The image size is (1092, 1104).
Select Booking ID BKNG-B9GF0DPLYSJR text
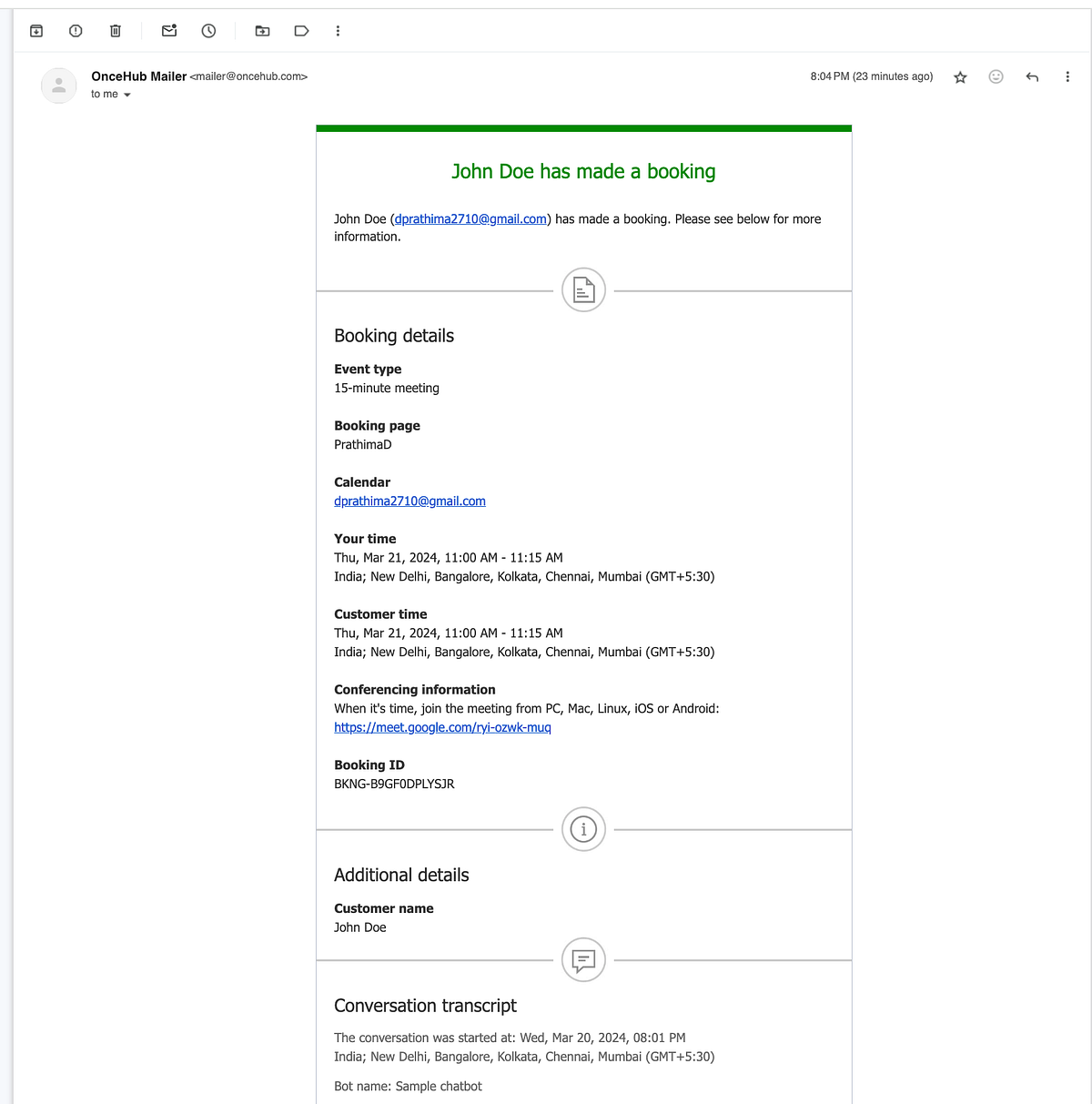point(394,784)
